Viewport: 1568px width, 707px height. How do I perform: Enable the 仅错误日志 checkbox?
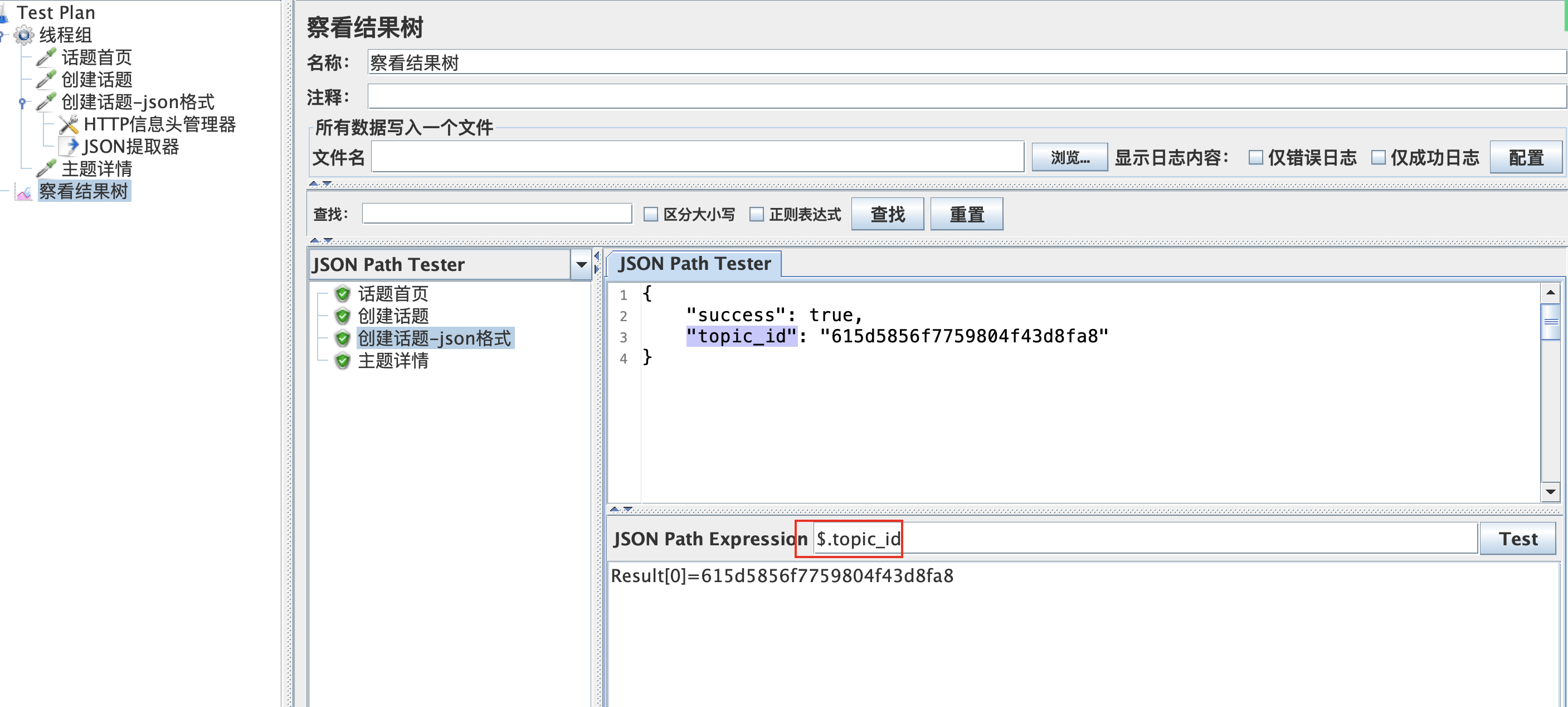(1255, 158)
